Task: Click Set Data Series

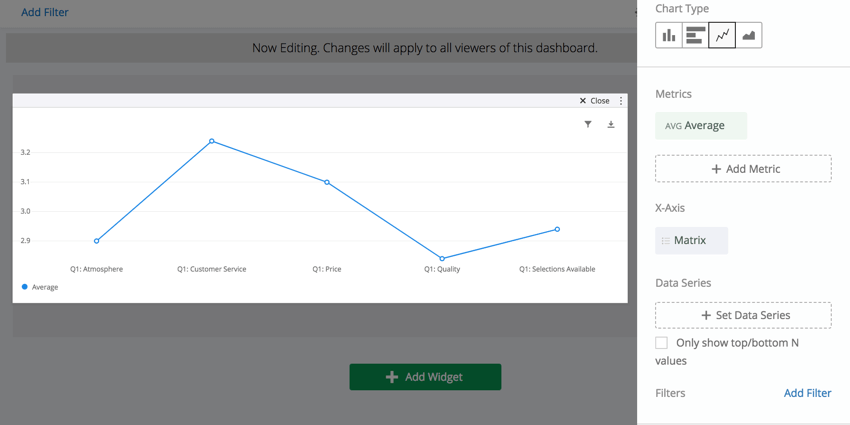Action: pos(743,315)
